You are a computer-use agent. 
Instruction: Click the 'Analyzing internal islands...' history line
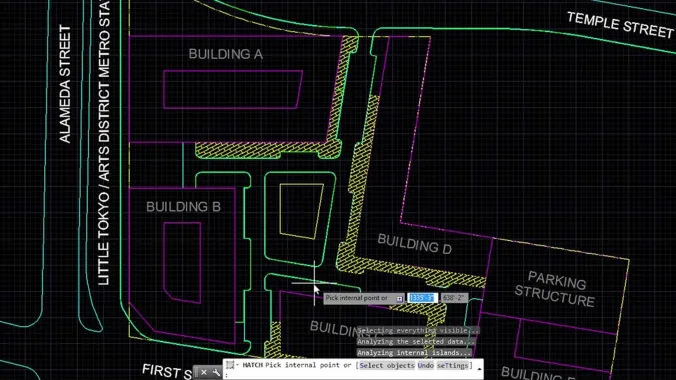(414, 353)
